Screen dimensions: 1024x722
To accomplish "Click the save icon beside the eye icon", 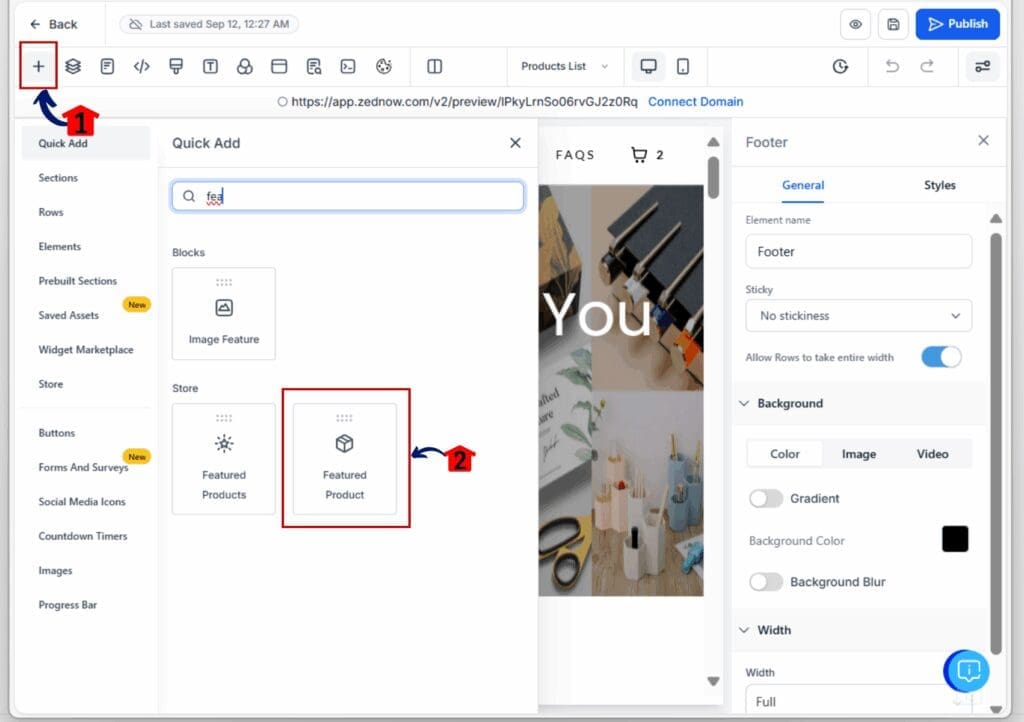I will pyautogui.click(x=893, y=23).
